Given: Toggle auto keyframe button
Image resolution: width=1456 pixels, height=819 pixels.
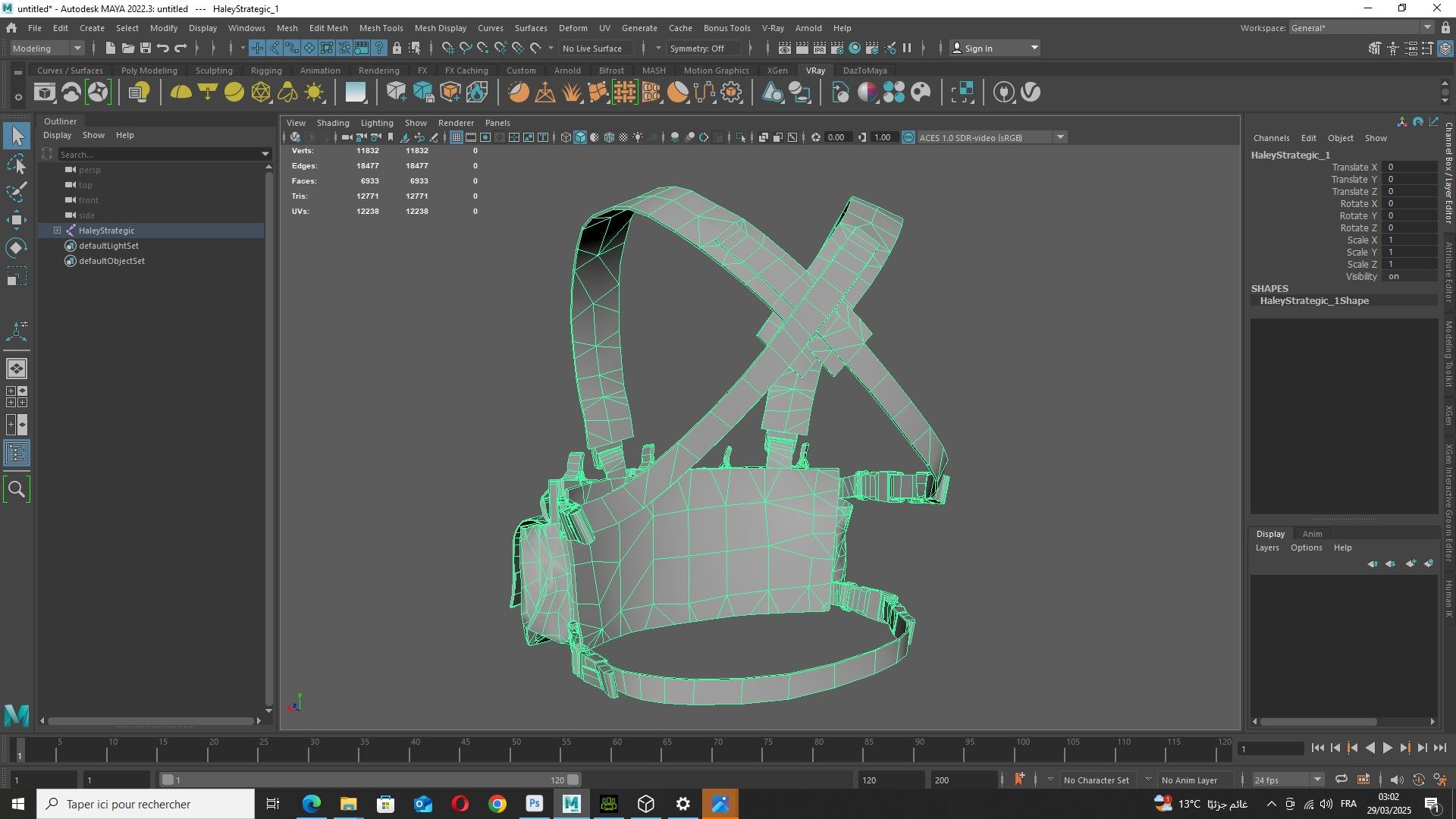Looking at the screenshot, I should [1419, 780].
